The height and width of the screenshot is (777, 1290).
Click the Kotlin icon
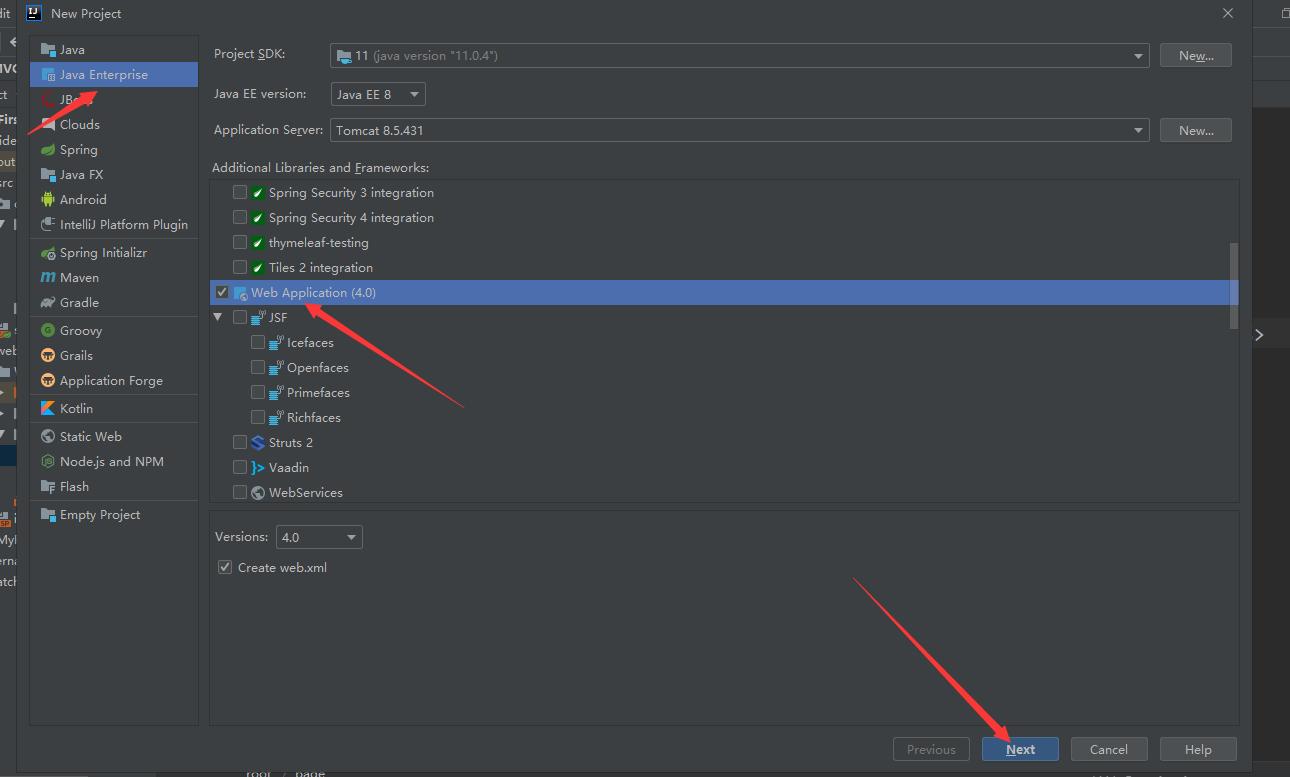coord(48,408)
